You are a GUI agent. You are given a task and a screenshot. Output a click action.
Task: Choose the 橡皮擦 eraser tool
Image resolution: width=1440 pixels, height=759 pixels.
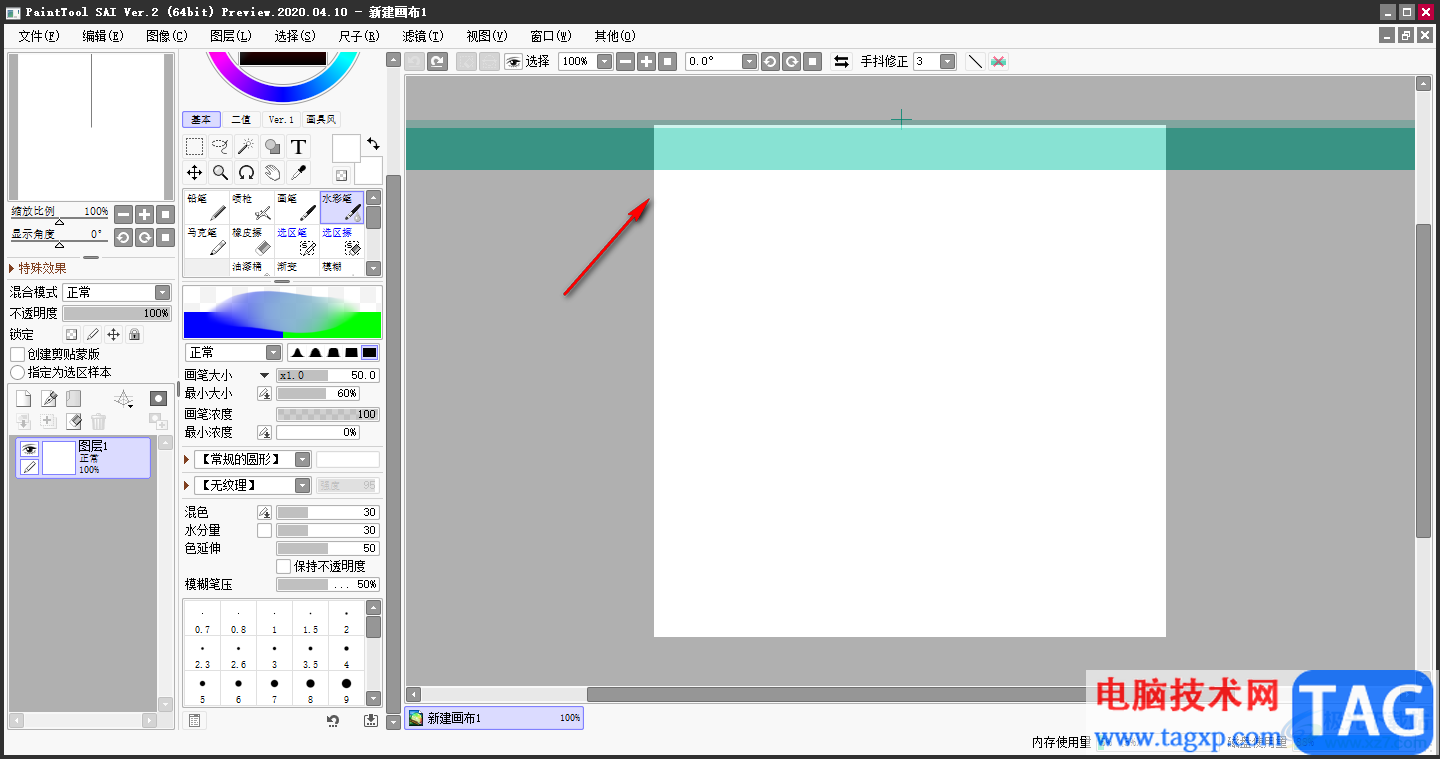coord(252,241)
